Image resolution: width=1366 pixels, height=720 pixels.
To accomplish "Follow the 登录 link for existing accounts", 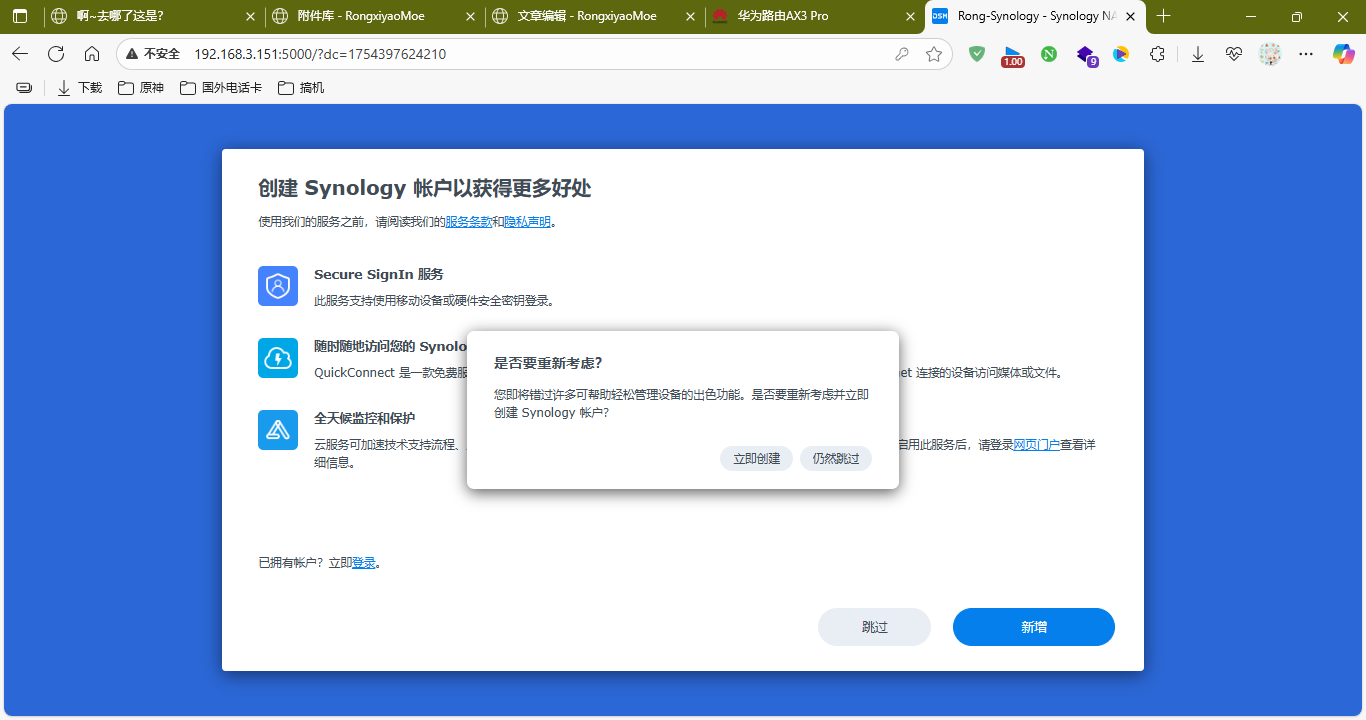I will [x=364, y=563].
